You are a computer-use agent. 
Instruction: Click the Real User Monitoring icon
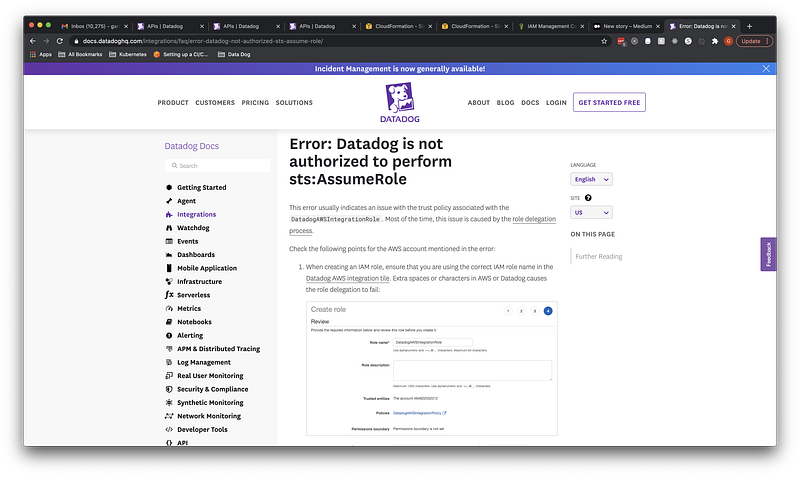coord(169,375)
